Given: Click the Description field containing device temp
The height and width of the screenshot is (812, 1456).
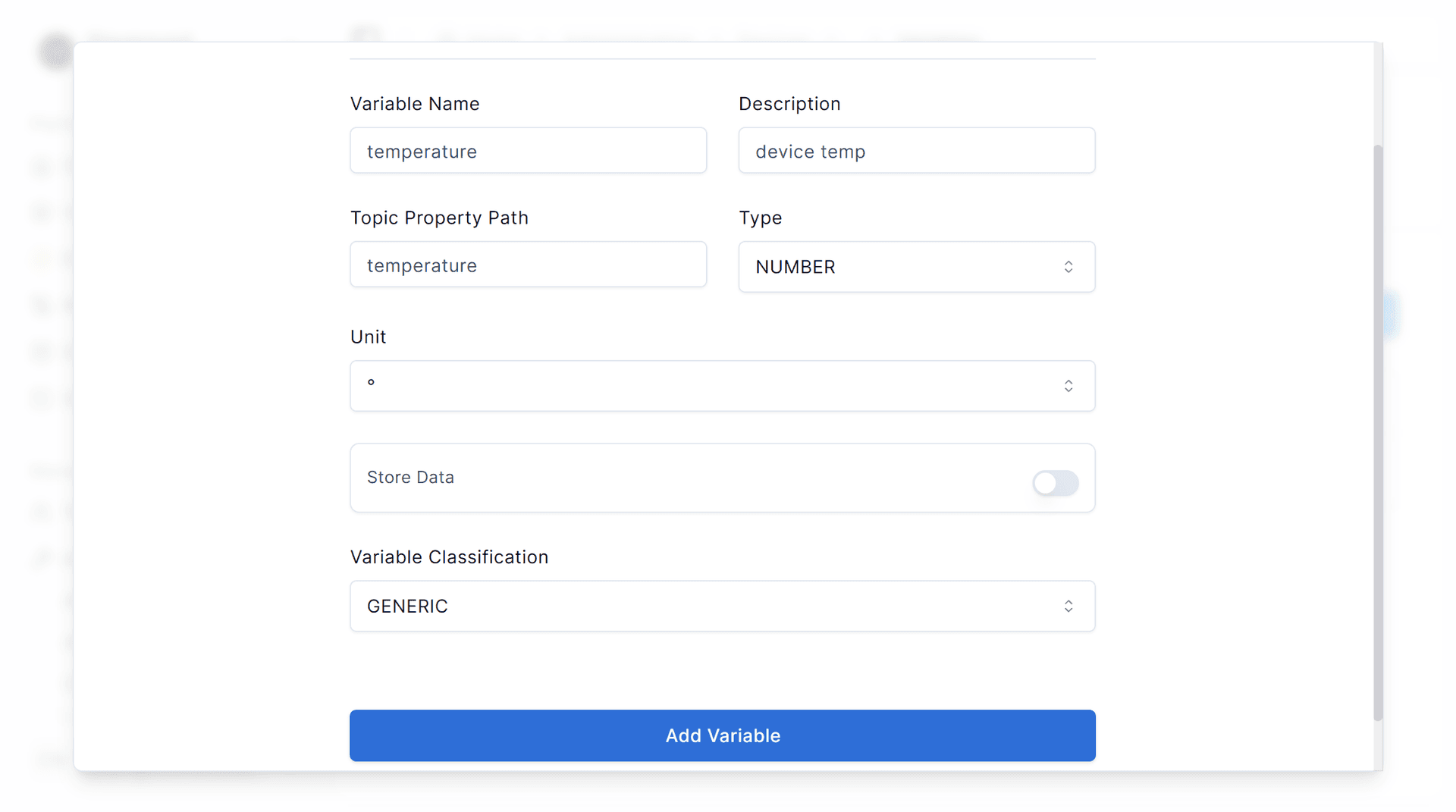Looking at the screenshot, I should point(916,151).
